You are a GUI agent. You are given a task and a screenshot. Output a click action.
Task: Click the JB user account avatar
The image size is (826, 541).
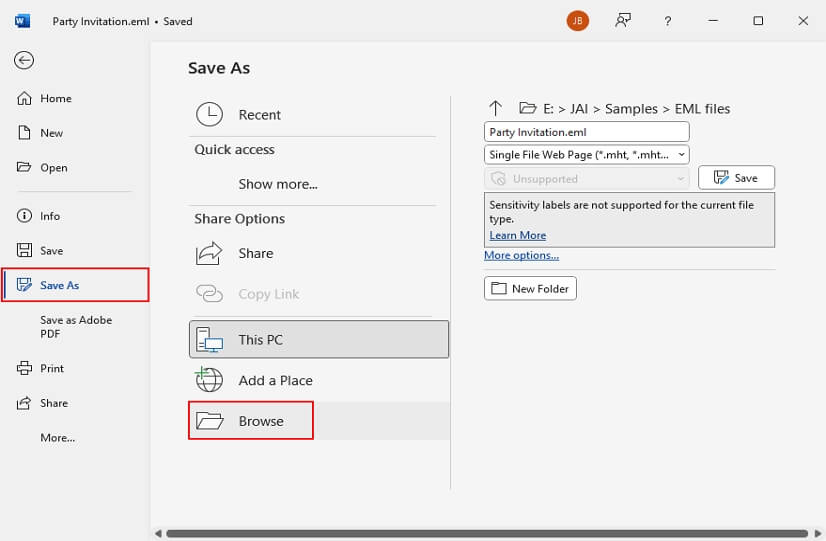click(577, 21)
